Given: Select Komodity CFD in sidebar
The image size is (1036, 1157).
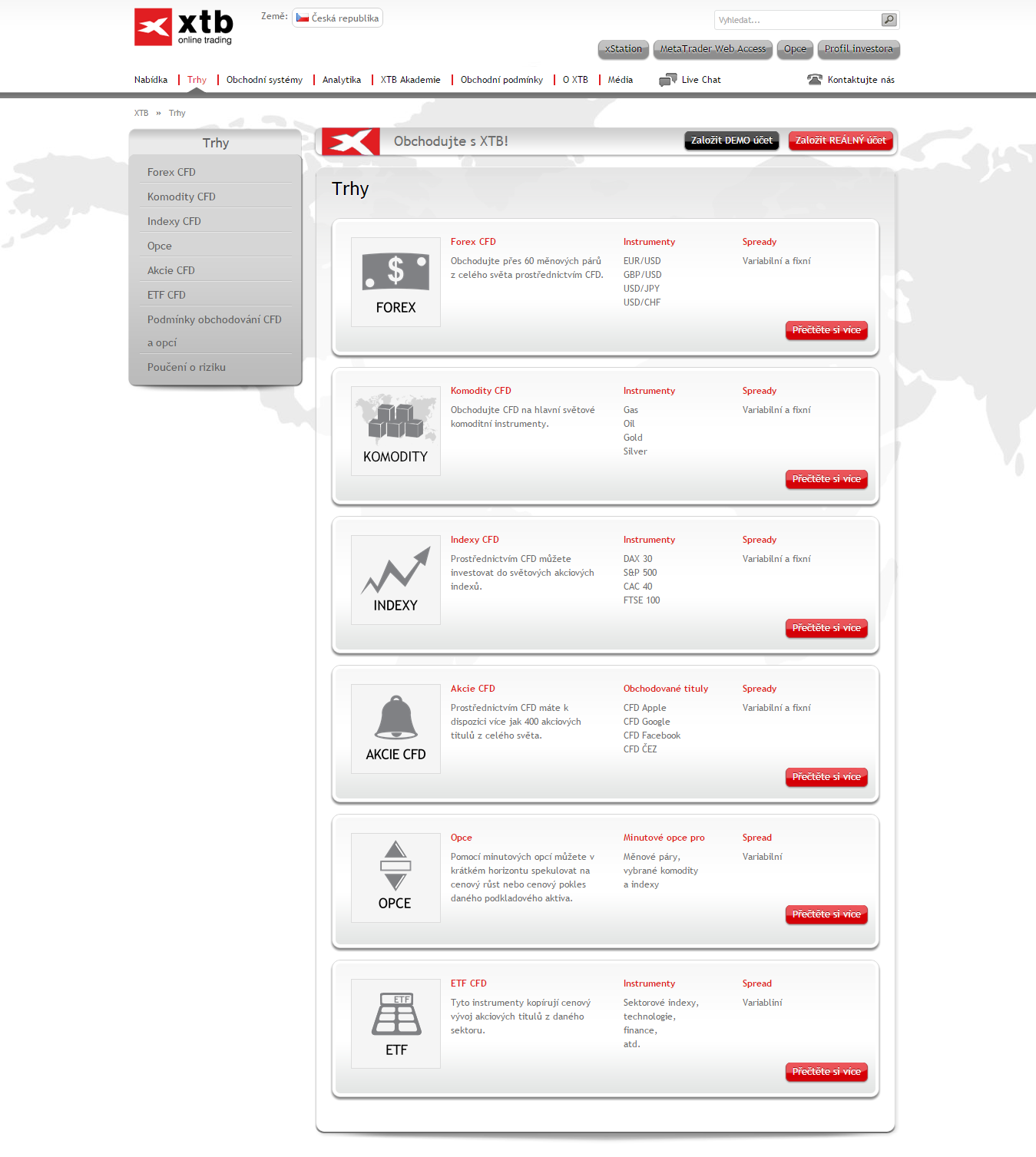Looking at the screenshot, I should pos(181,197).
